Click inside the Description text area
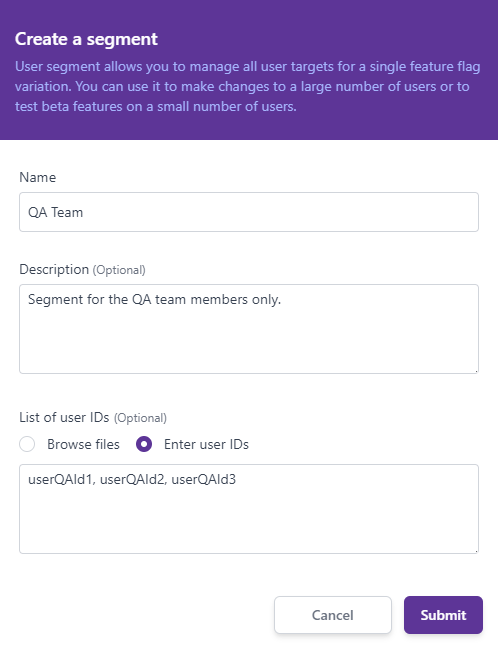This screenshot has width=498, height=655. point(249,329)
